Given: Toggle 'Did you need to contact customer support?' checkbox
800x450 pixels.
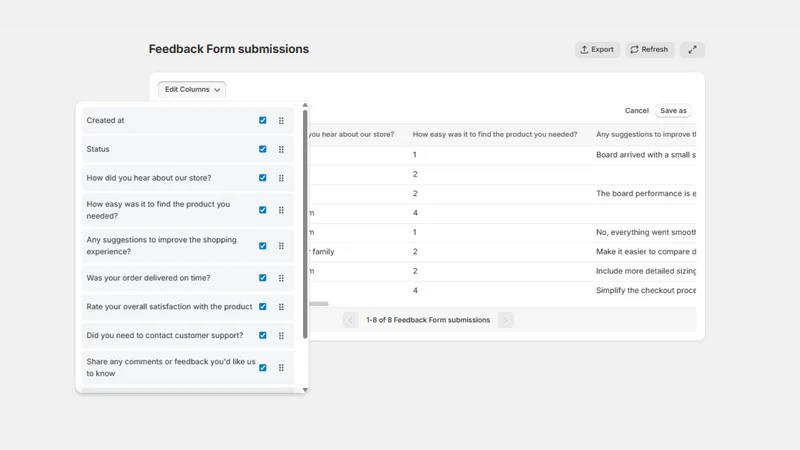Looking at the screenshot, I should click(263, 335).
